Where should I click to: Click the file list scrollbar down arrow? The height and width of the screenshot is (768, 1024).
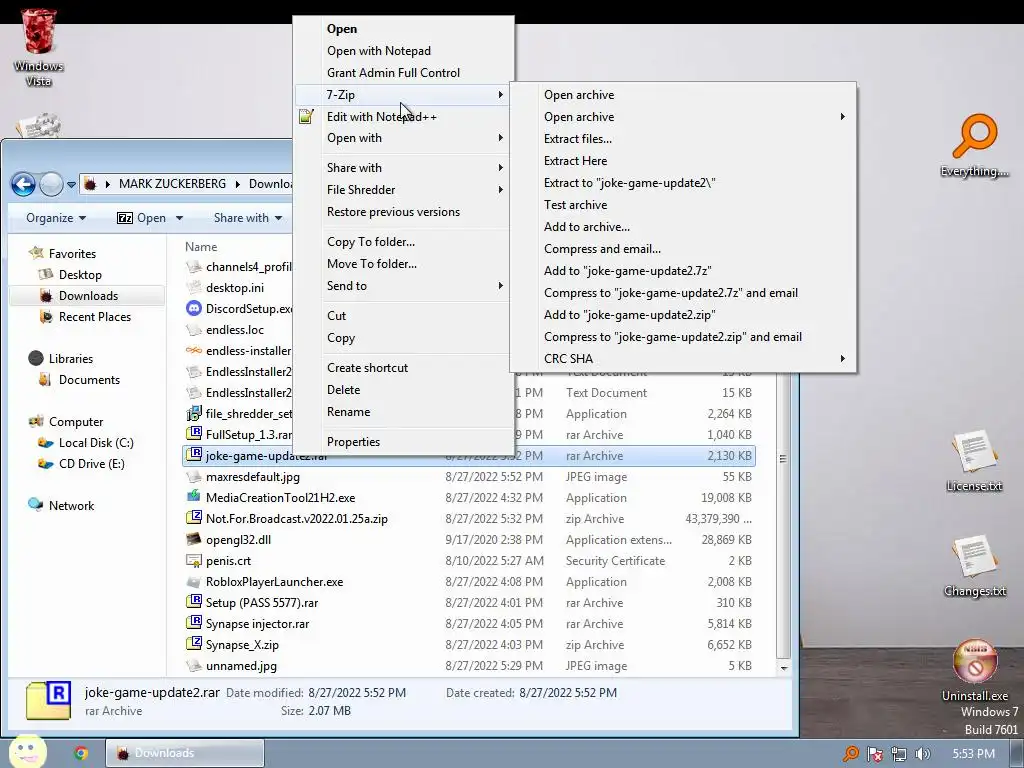click(x=784, y=668)
